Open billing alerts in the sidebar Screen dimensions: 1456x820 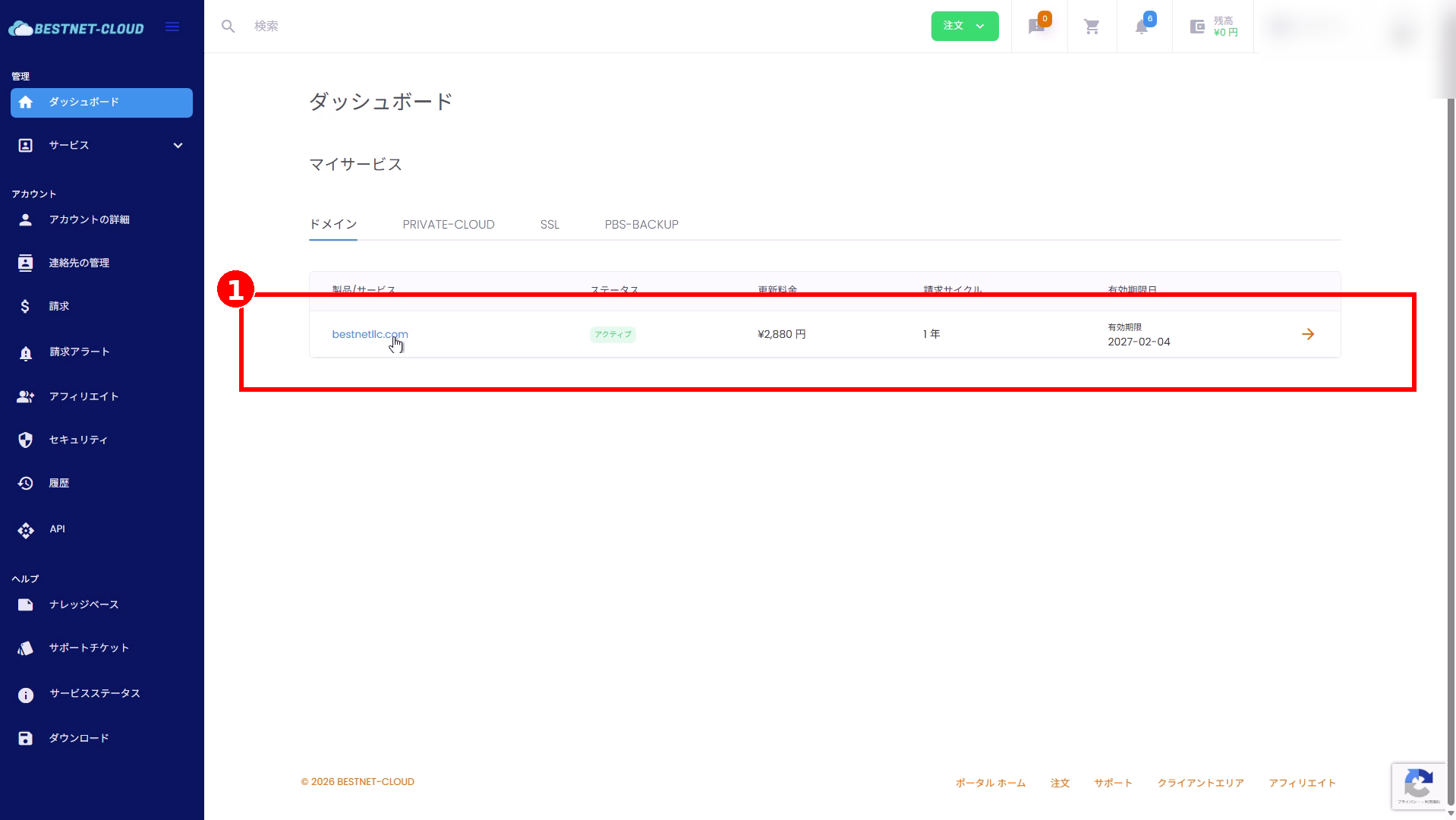[79, 352]
